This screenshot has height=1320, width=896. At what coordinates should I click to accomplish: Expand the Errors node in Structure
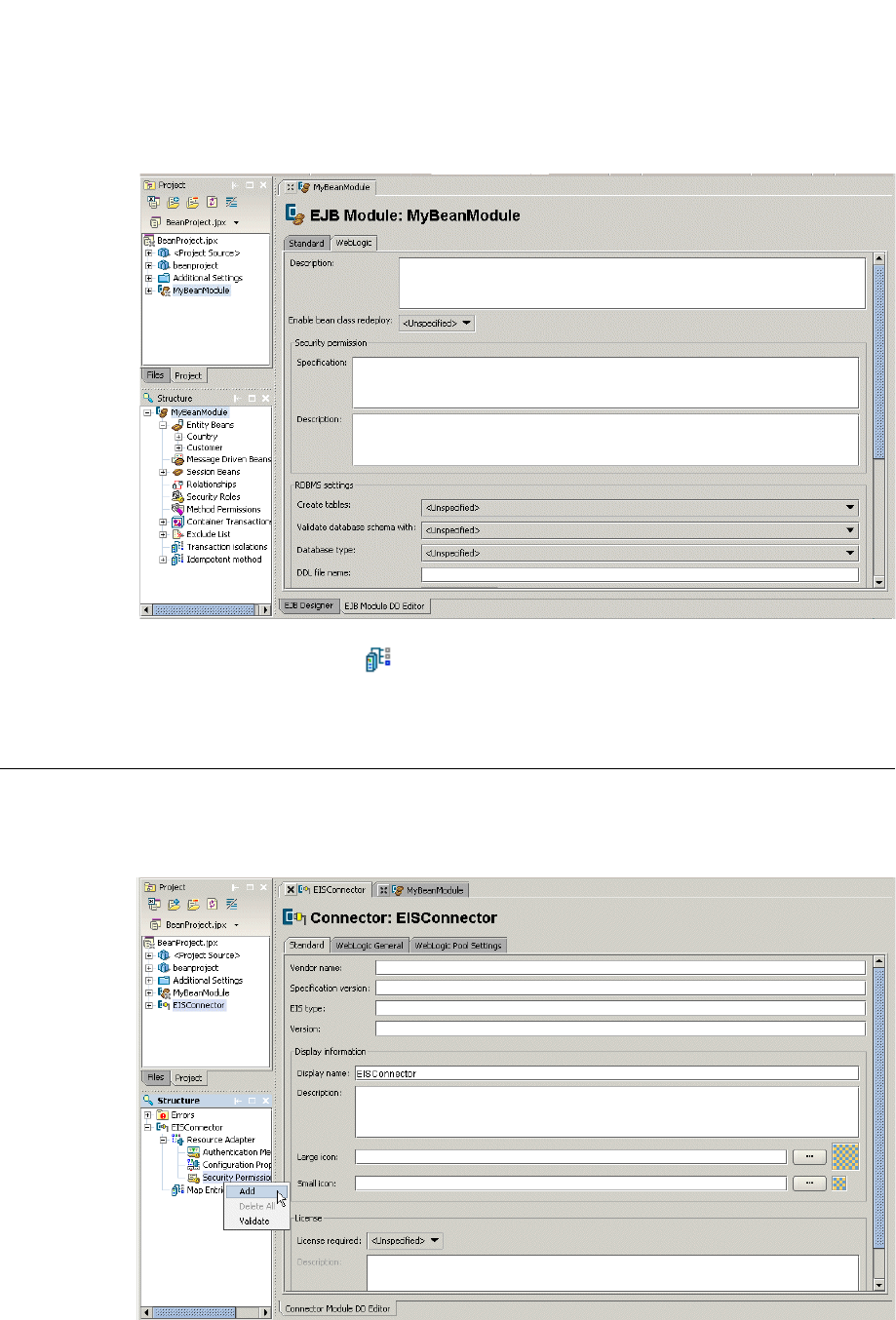[148, 1115]
